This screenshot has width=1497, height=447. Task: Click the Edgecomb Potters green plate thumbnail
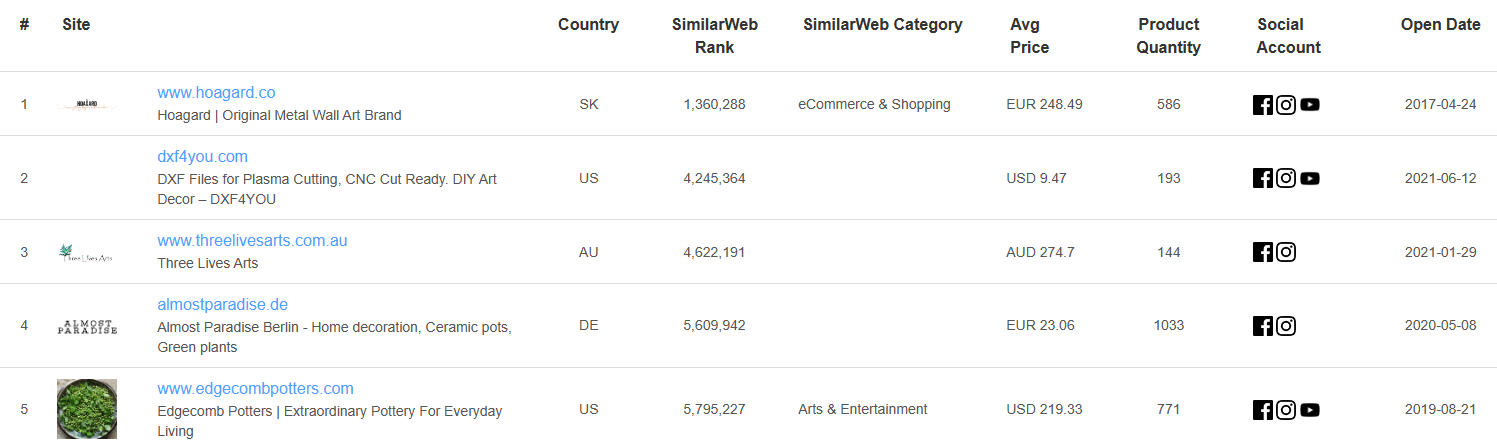pos(87,408)
